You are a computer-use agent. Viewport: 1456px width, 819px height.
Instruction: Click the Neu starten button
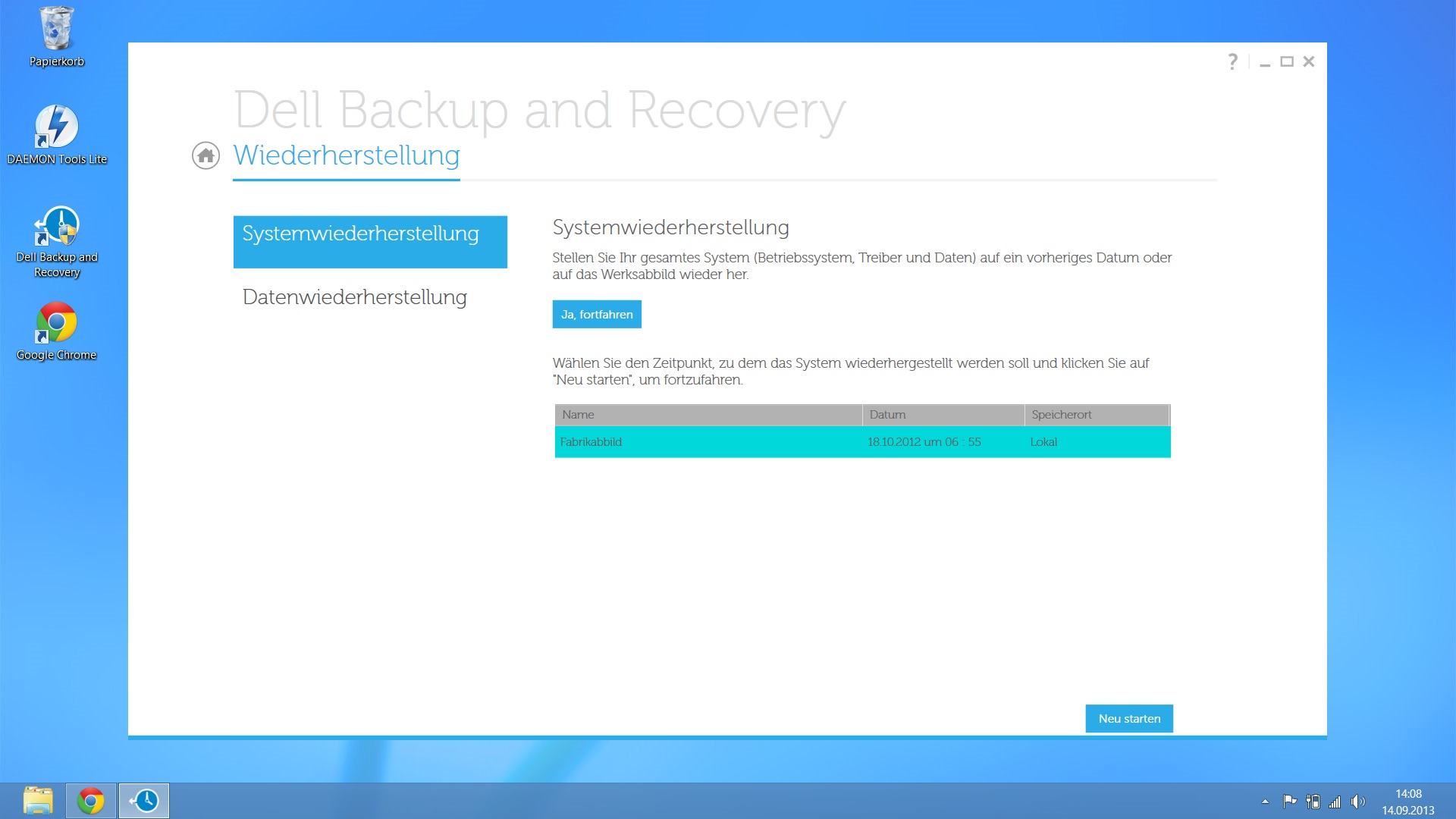point(1129,718)
